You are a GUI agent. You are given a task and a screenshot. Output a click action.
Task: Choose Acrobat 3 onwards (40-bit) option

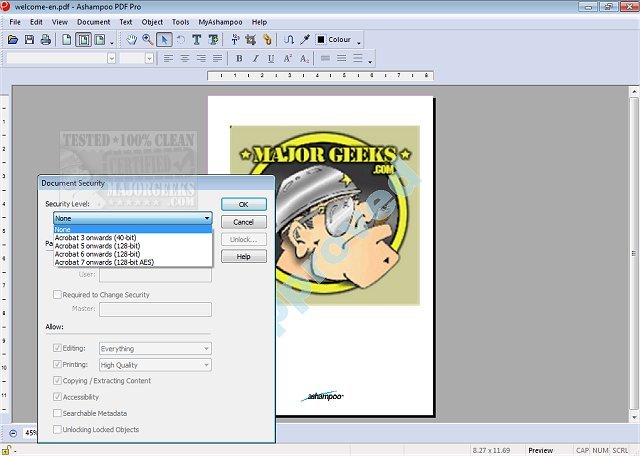click(x=133, y=238)
